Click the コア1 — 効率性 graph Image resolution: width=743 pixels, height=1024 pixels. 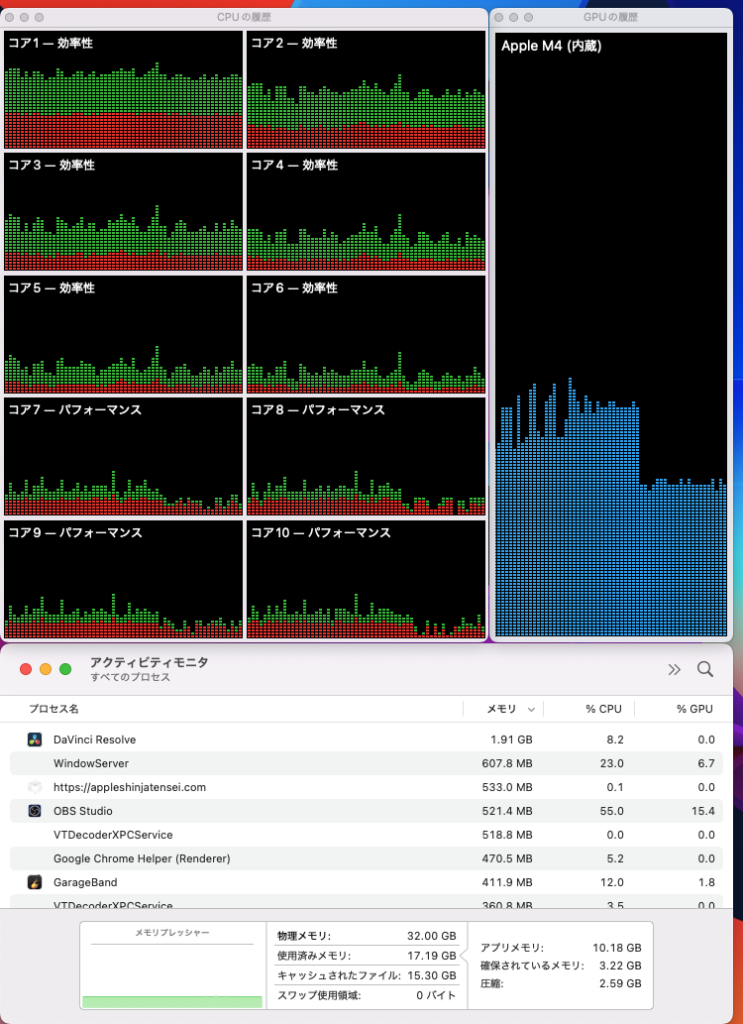coord(123,90)
